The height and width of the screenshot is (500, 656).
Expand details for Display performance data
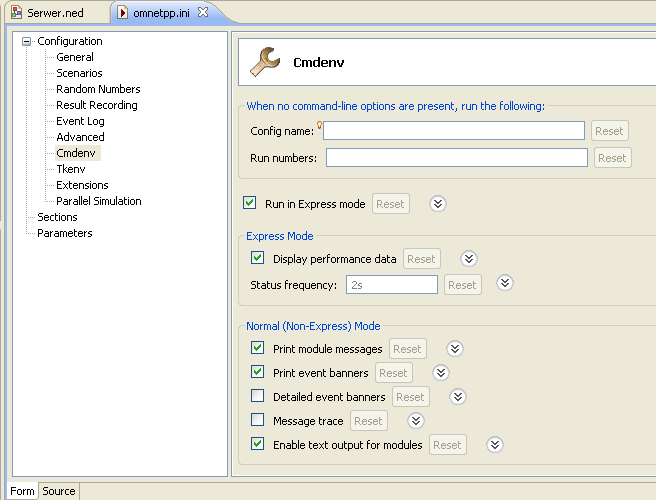click(x=469, y=259)
